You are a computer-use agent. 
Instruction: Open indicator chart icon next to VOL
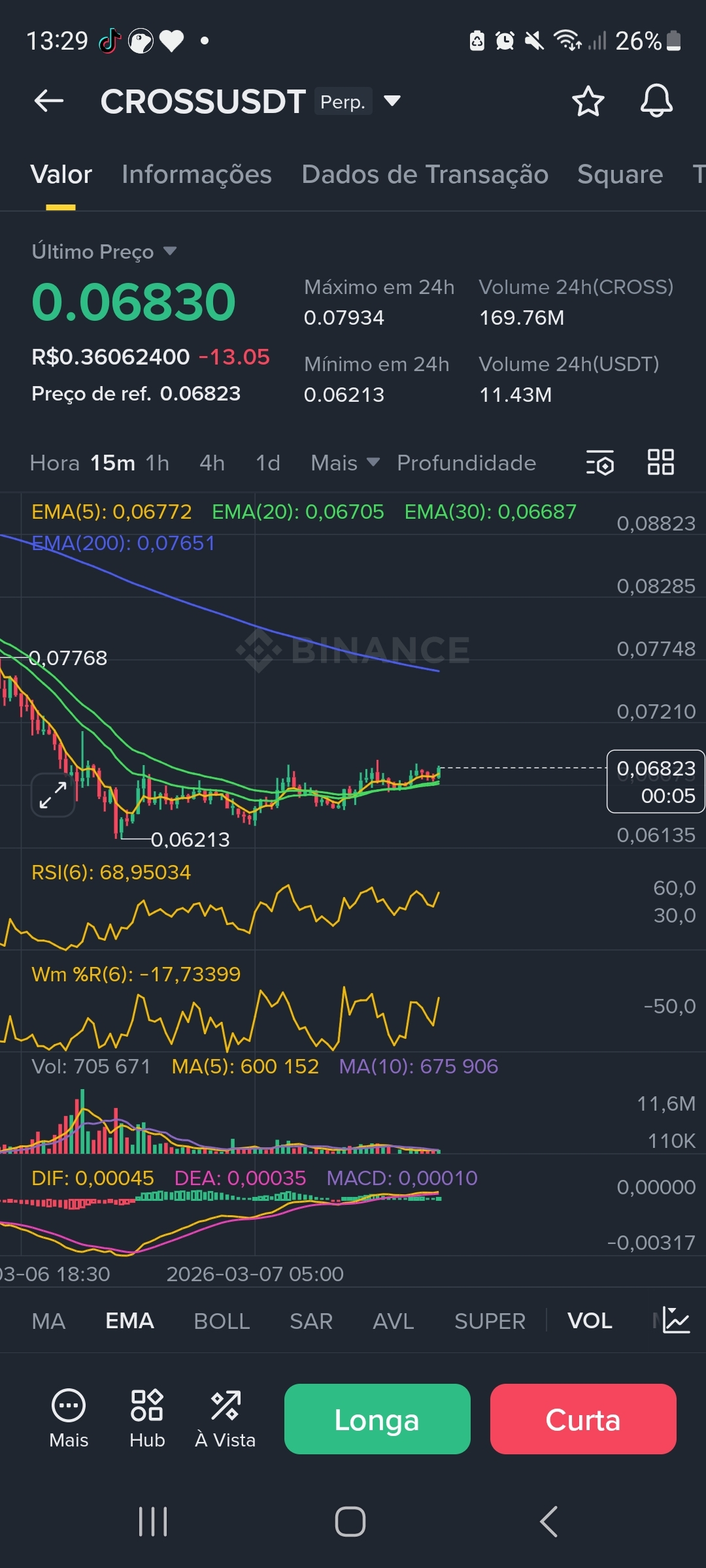(676, 1320)
